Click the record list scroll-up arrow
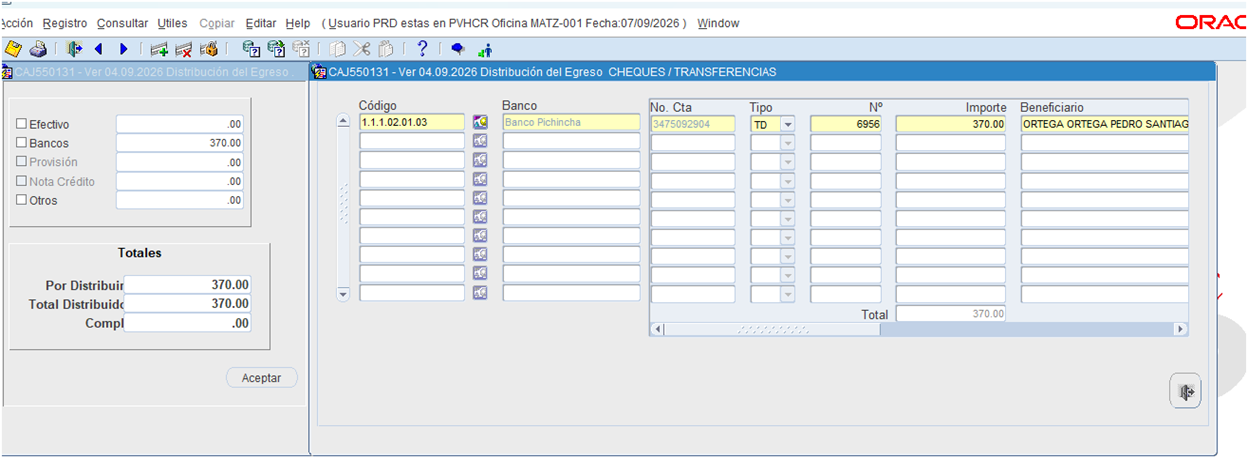 pyautogui.click(x=343, y=122)
